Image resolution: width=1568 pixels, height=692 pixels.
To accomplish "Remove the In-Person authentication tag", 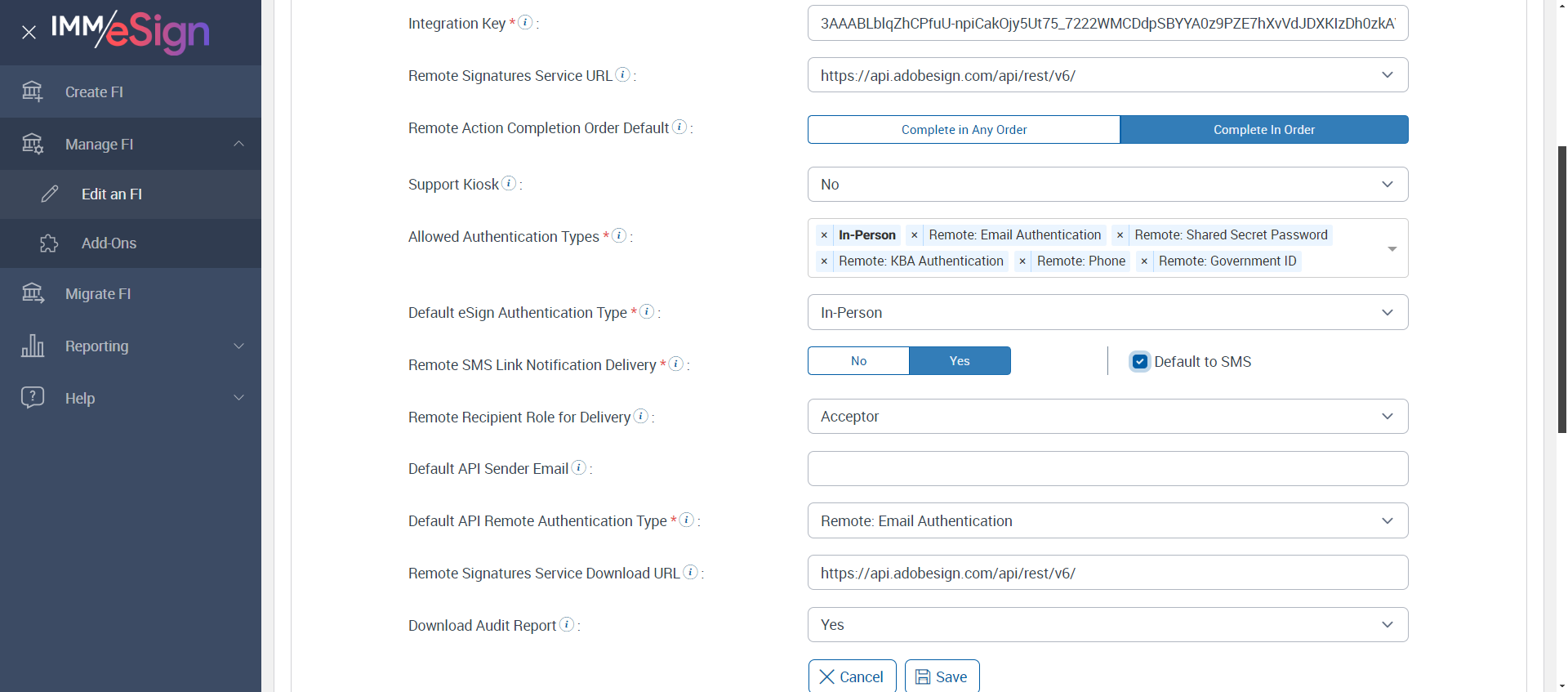I will 824,235.
